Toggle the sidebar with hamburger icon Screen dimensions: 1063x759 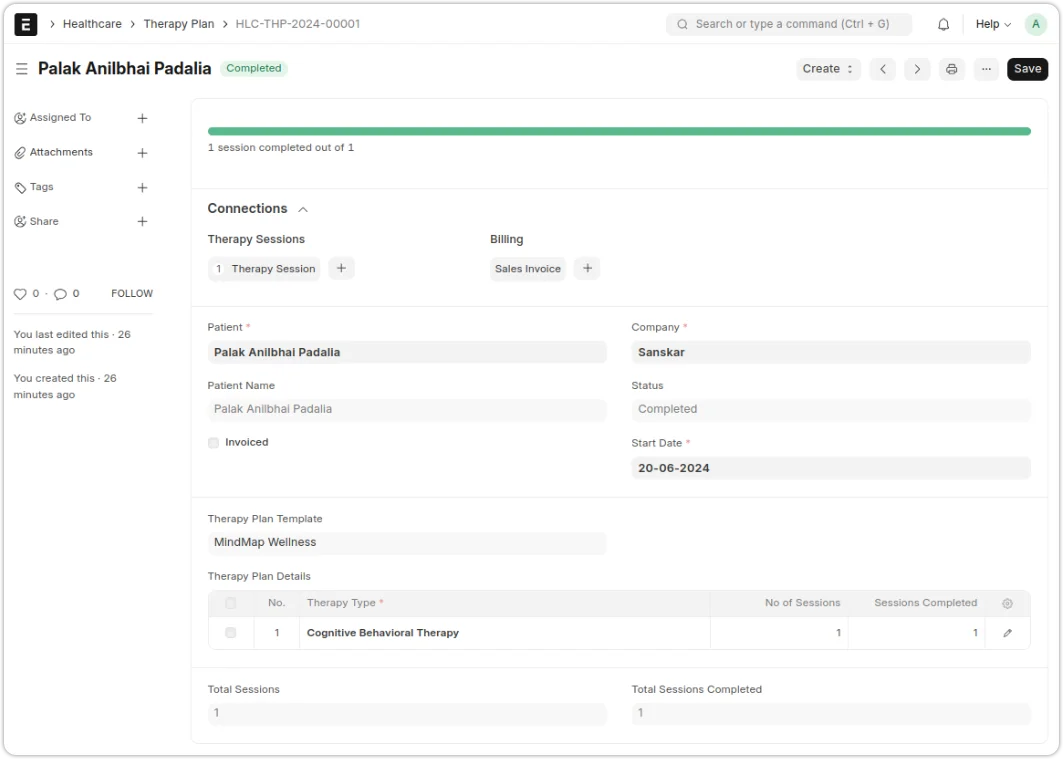click(21, 69)
